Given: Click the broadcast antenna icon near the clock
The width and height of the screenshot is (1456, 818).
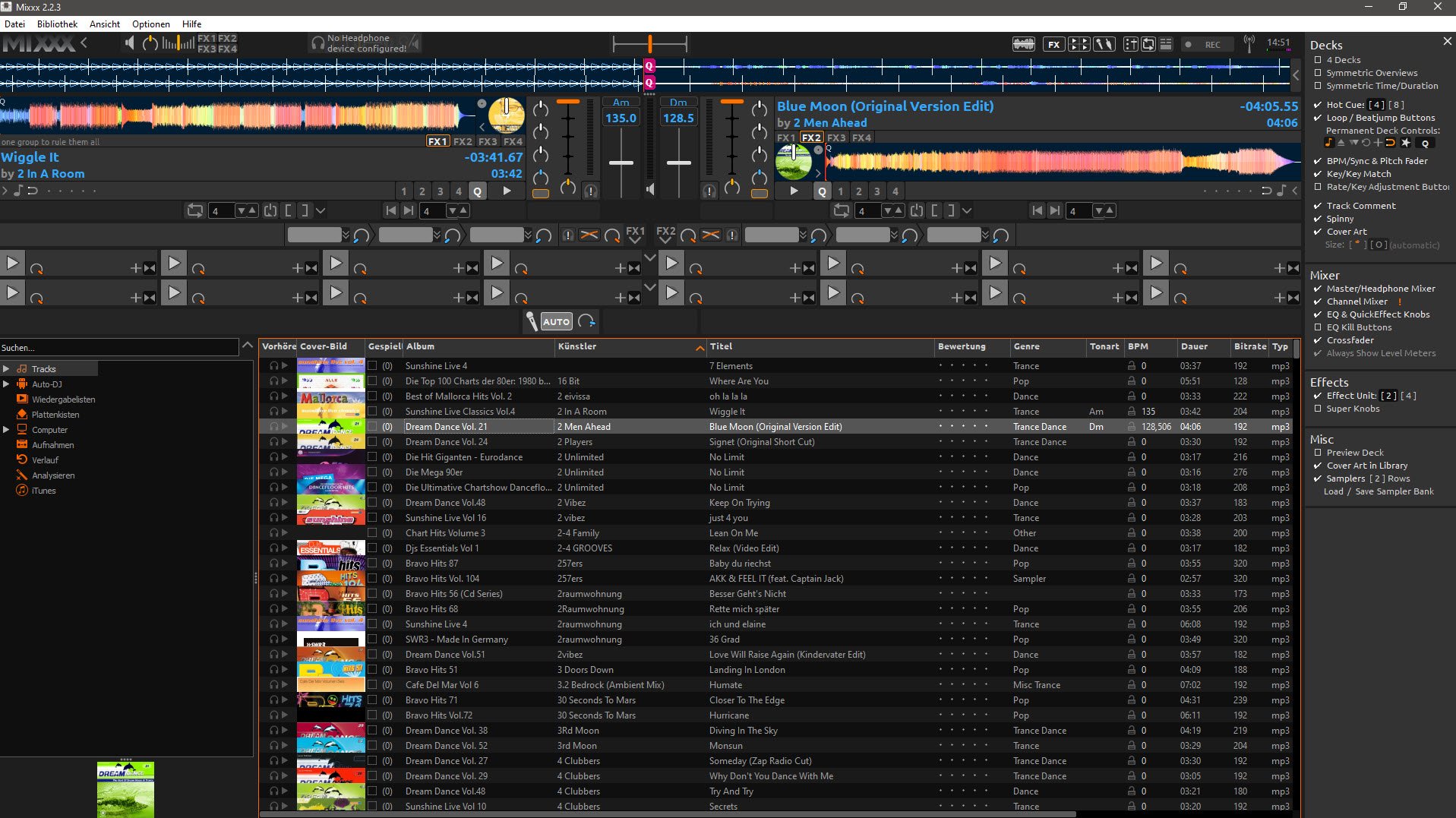Looking at the screenshot, I should click(1249, 43).
